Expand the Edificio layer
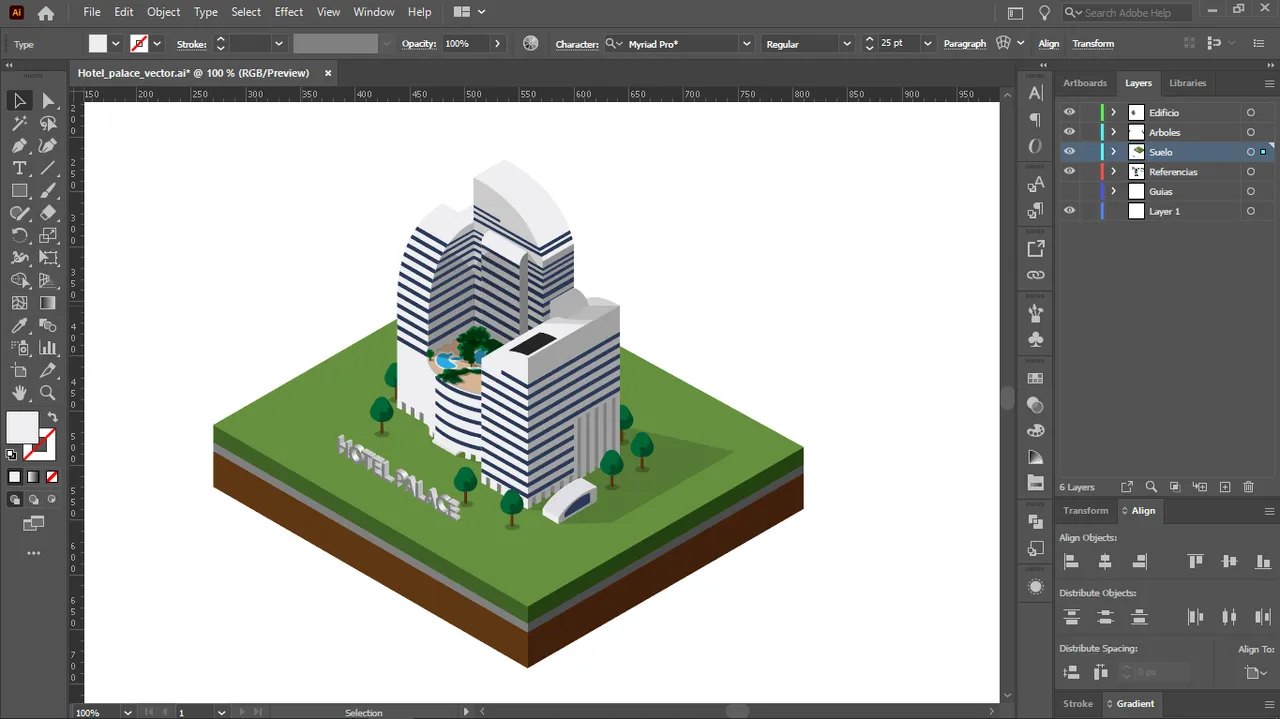Screen dimensions: 1280x719 tap(1113, 112)
